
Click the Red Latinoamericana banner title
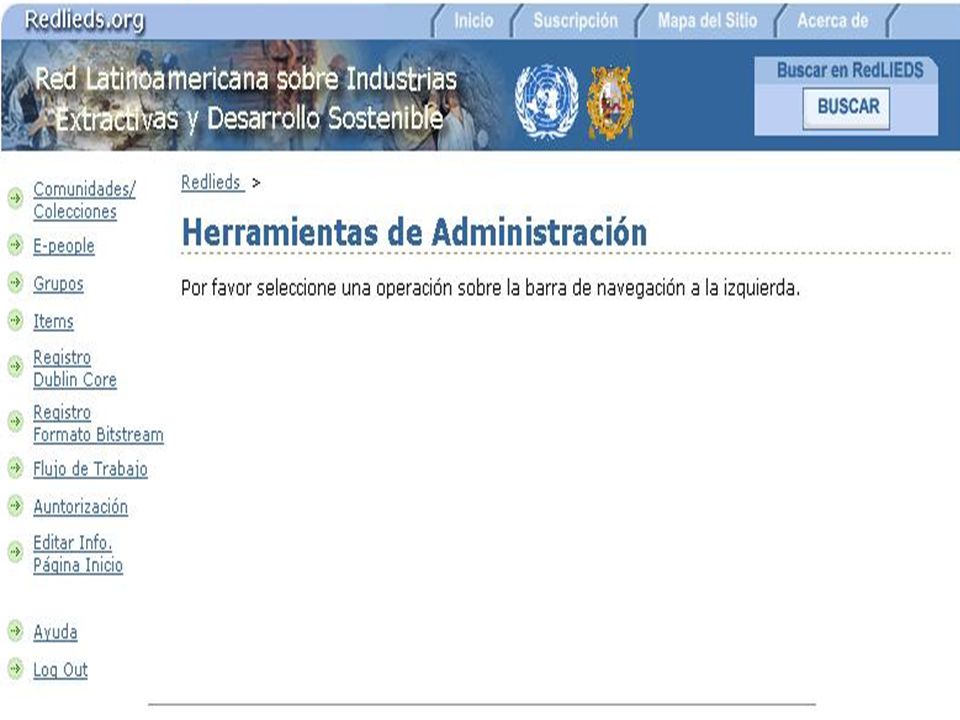(246, 99)
